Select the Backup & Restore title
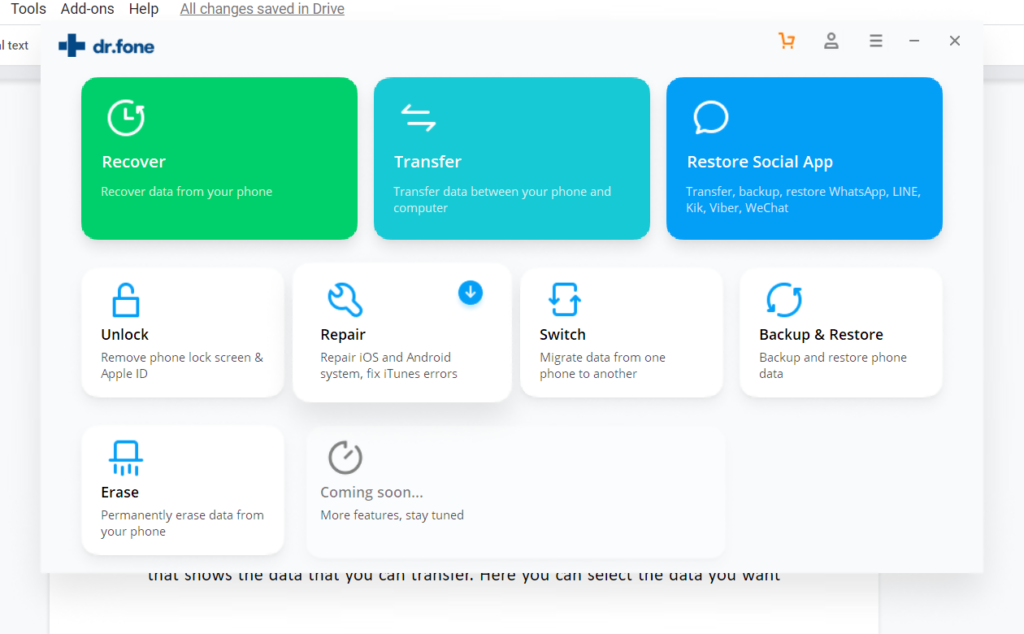Viewport: 1024px width, 634px height. point(821,334)
